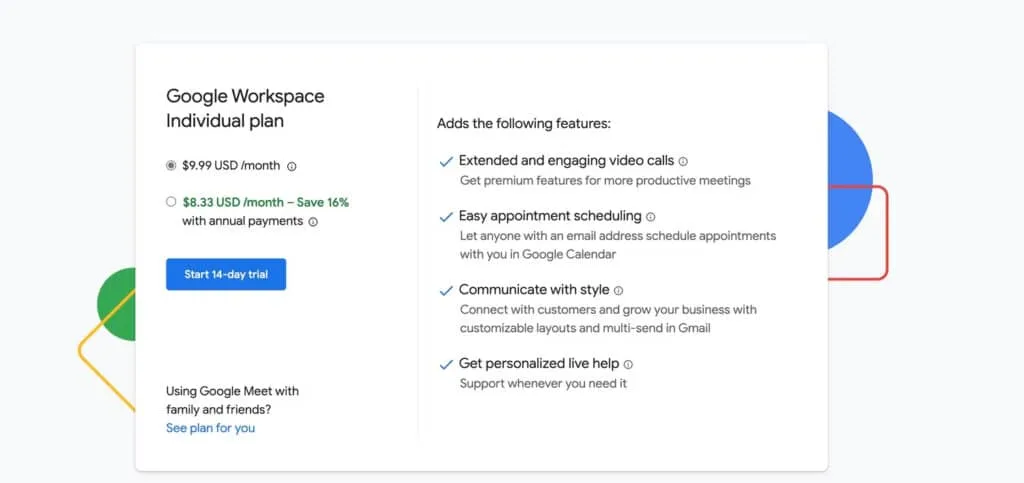The image size is (1024, 483).
Task: Click checkmark beside Extended and engaging video calls
Action: click(x=446, y=162)
